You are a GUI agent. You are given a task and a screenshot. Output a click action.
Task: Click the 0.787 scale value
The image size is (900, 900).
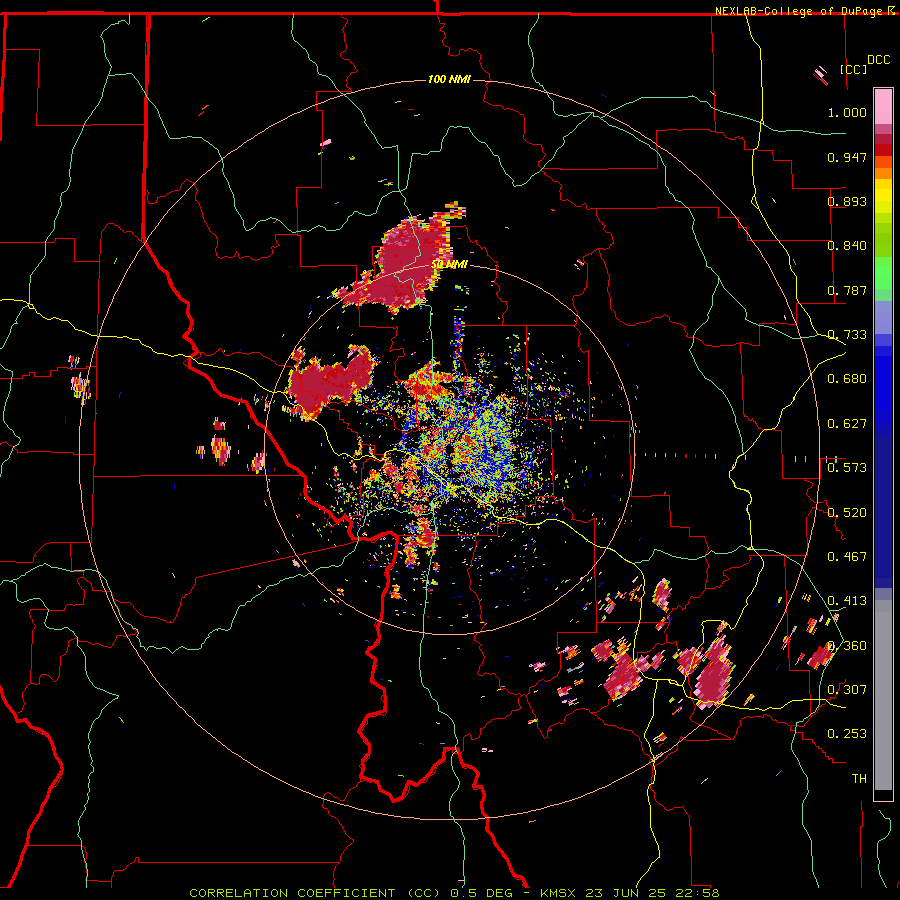(x=847, y=290)
